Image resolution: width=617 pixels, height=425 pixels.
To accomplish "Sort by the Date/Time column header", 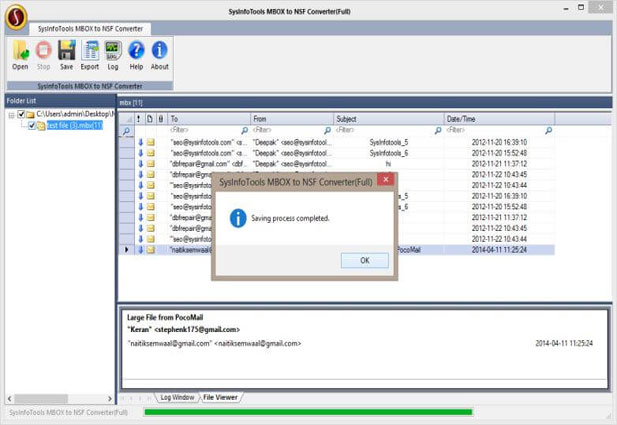I will click(499, 119).
